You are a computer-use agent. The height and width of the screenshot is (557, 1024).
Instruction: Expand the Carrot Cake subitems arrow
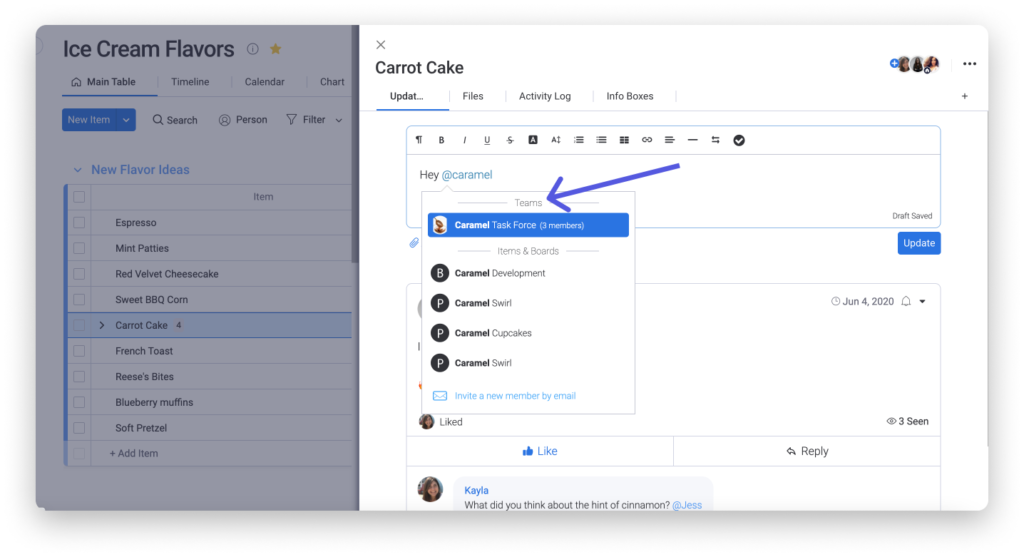pyautogui.click(x=101, y=325)
